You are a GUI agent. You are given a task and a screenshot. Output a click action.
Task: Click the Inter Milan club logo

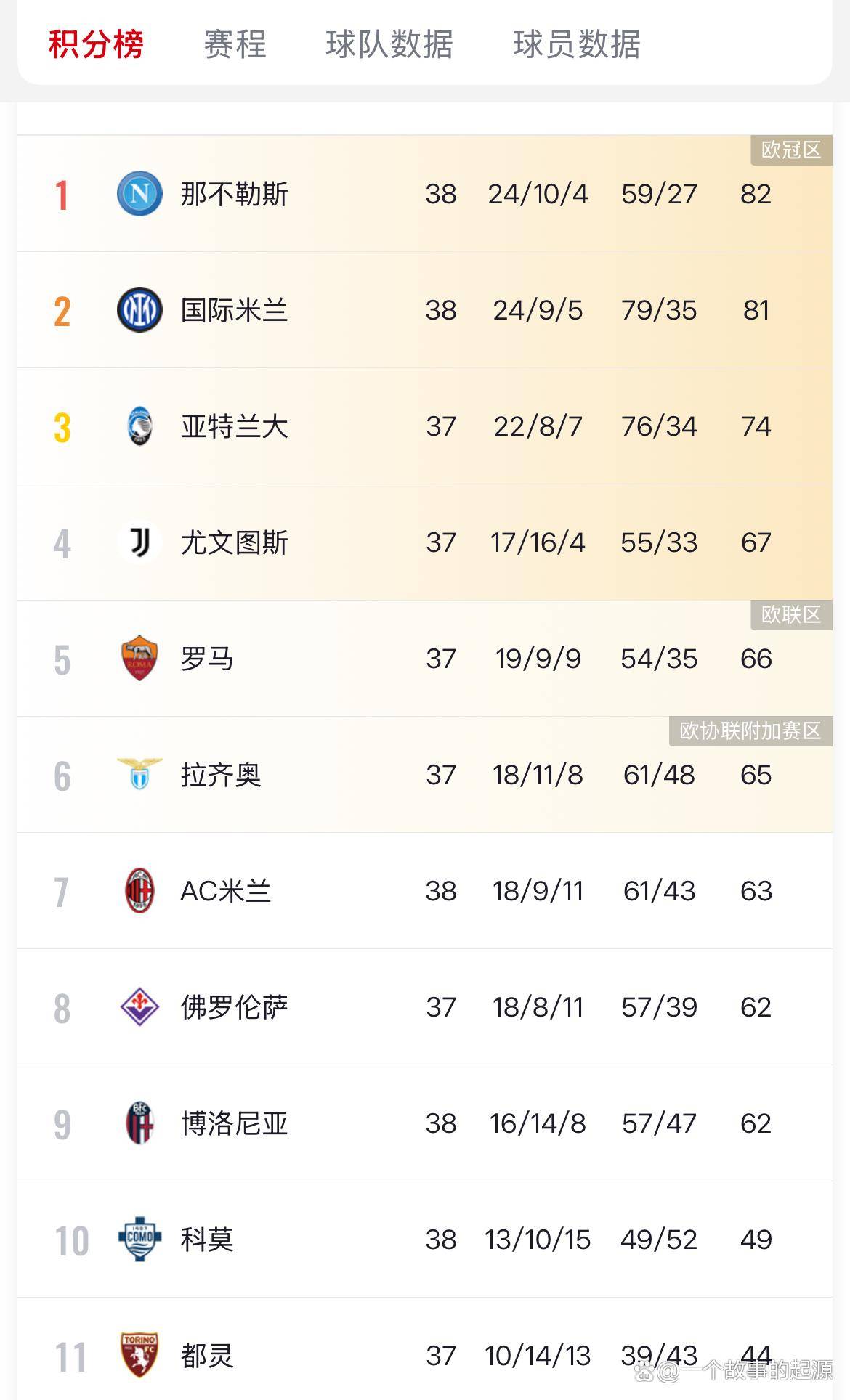[139, 310]
